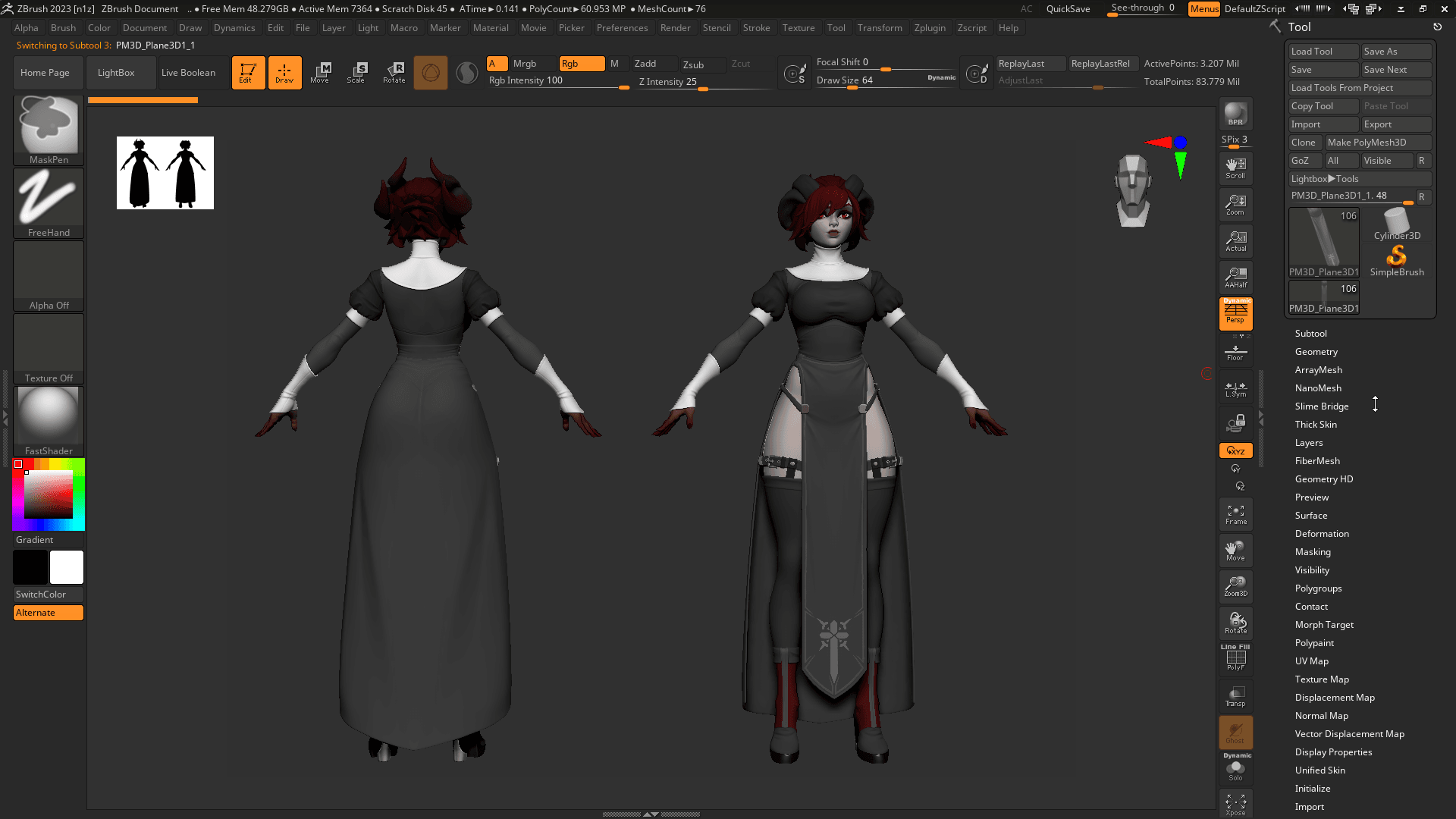Toggle the Floor grid display
Image resolution: width=1456 pixels, height=819 pixels.
[1235, 351]
